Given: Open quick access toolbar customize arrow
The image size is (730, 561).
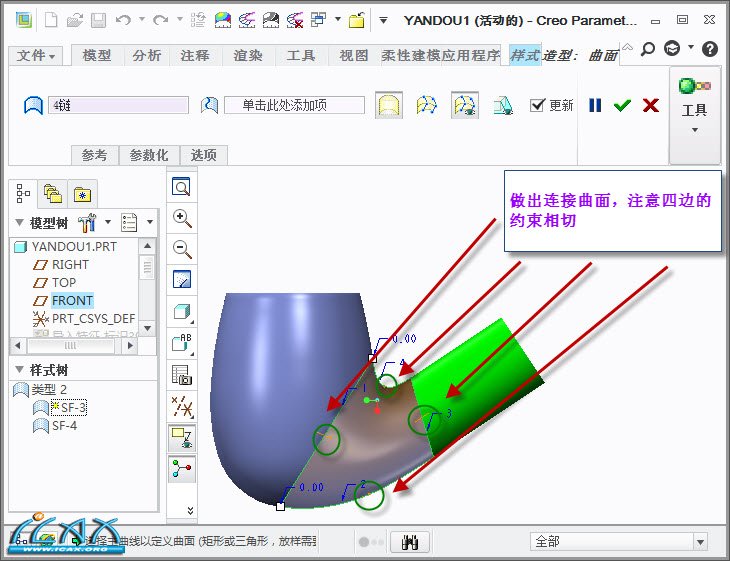Looking at the screenshot, I should coord(383,20).
